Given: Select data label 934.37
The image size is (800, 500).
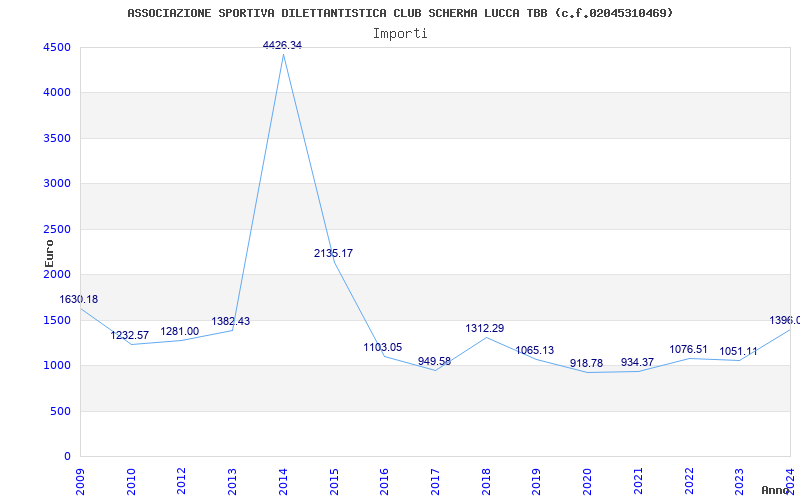Looking at the screenshot, I should [x=637, y=362].
